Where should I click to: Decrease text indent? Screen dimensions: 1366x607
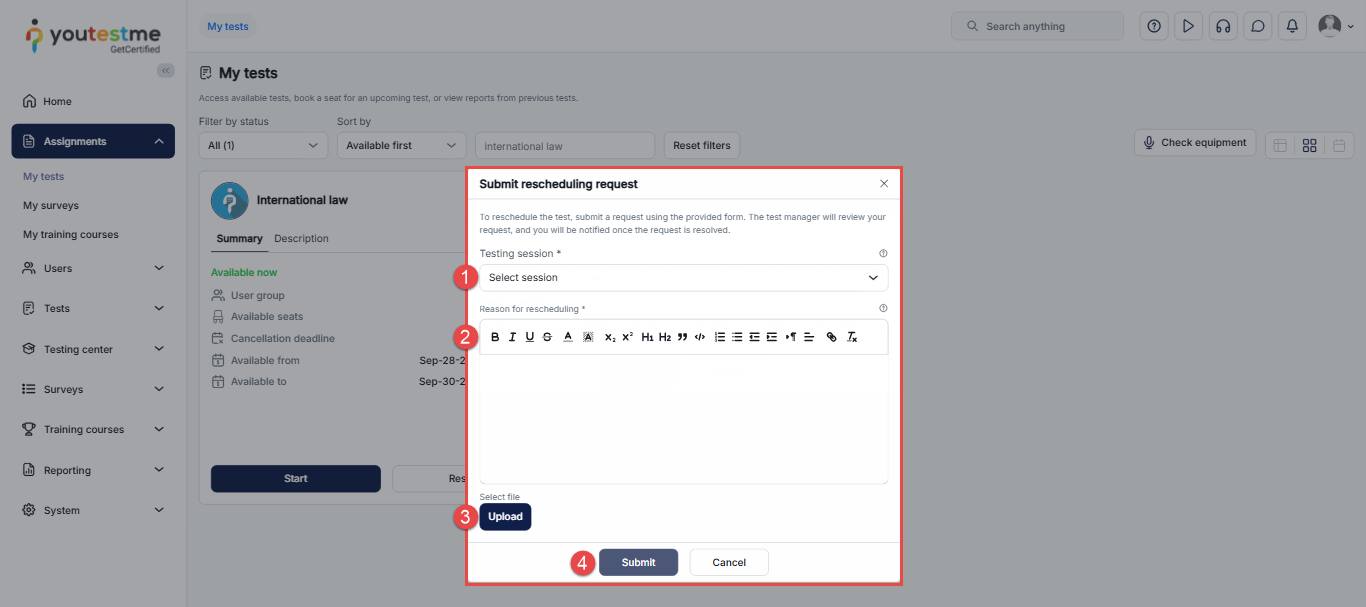(x=755, y=337)
